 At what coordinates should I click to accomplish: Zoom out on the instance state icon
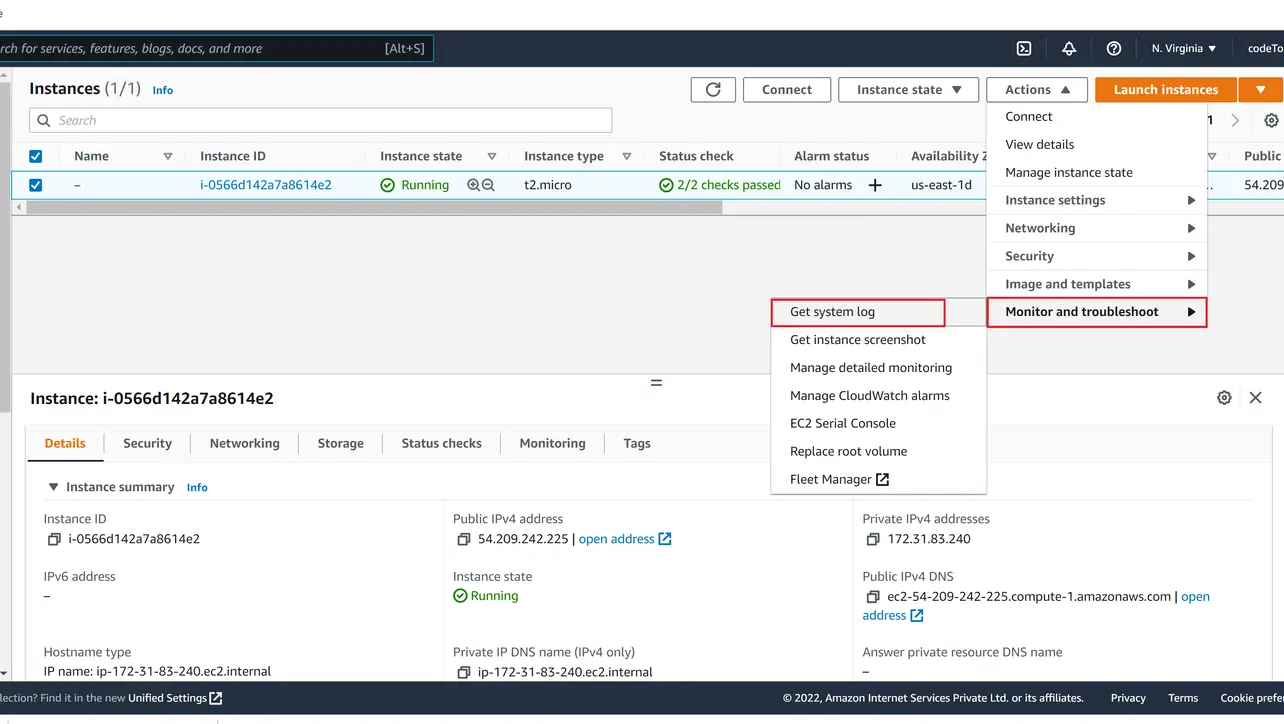click(x=488, y=185)
